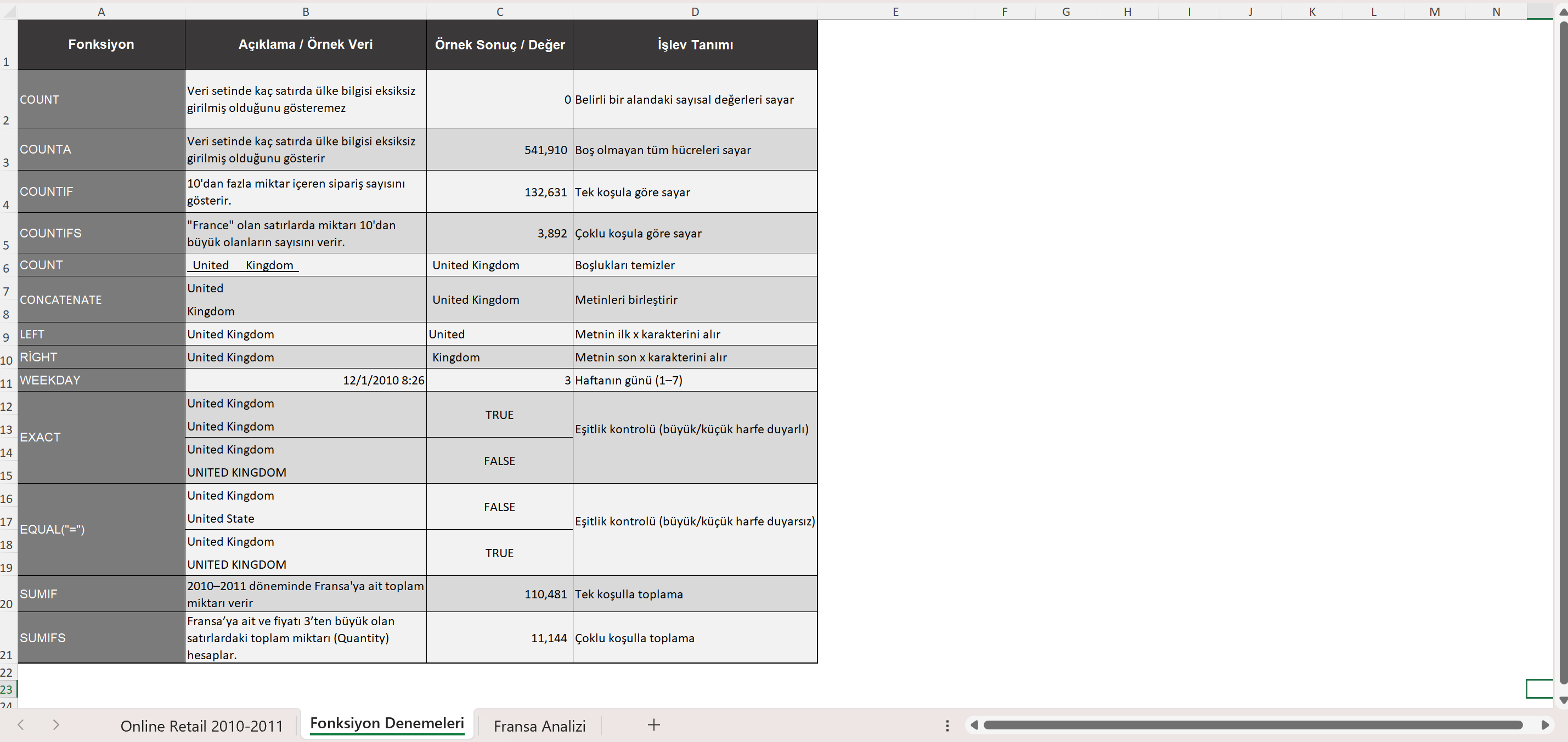Select the COUNTIF function cell

click(x=101, y=192)
